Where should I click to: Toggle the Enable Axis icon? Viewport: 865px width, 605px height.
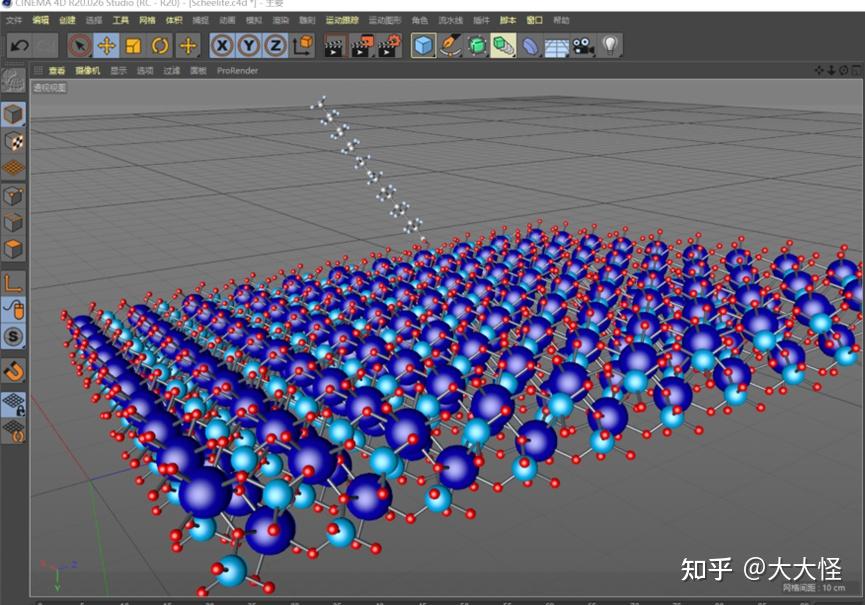pyautogui.click(x=13, y=283)
